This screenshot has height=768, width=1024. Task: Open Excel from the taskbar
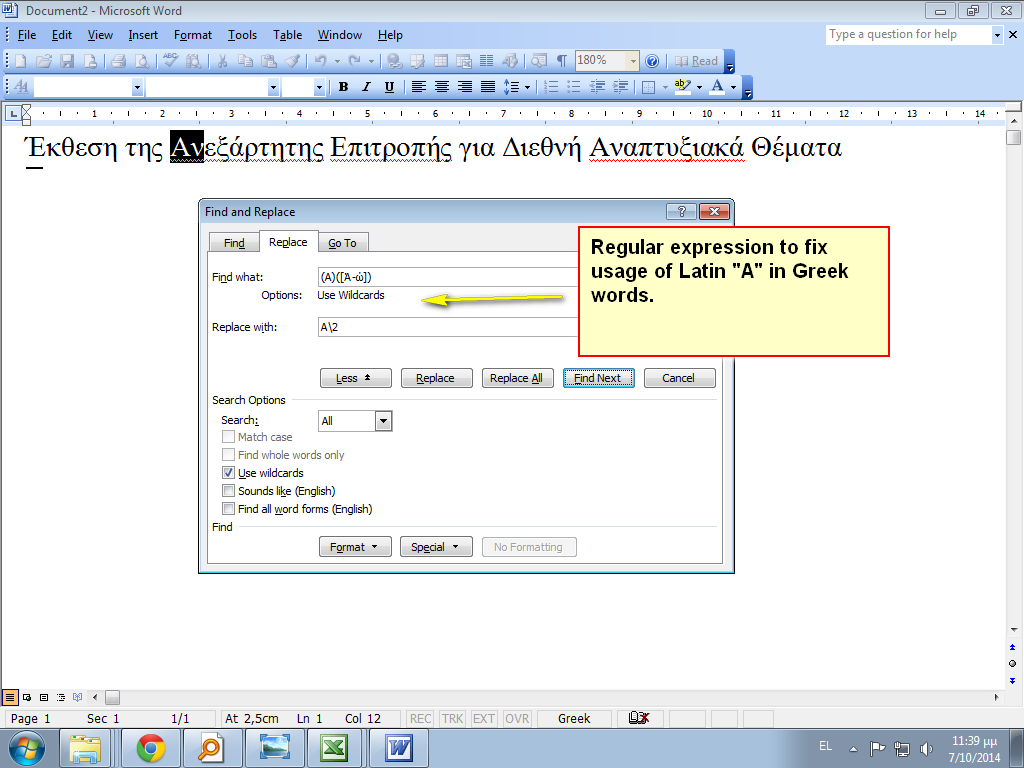(x=334, y=748)
